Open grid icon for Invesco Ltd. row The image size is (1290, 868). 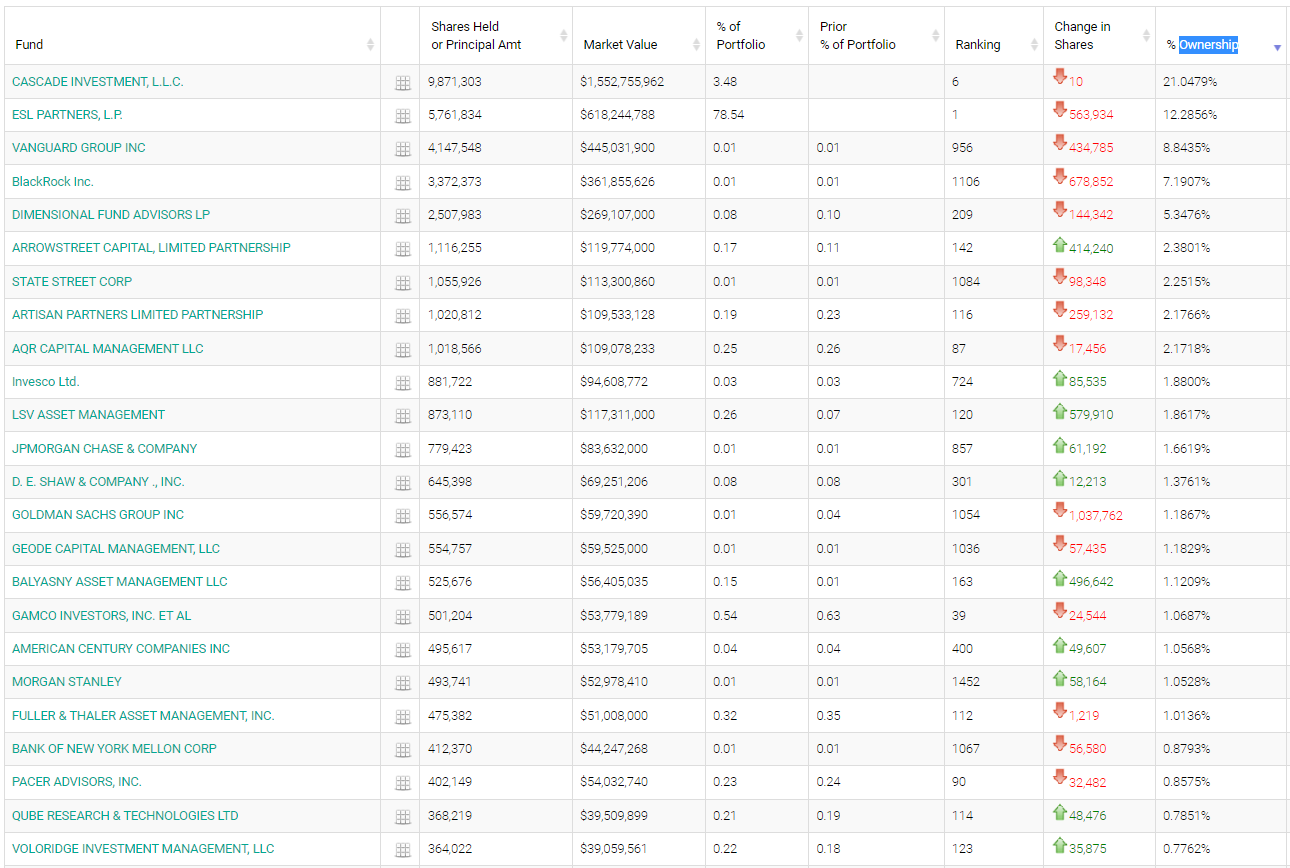point(403,383)
